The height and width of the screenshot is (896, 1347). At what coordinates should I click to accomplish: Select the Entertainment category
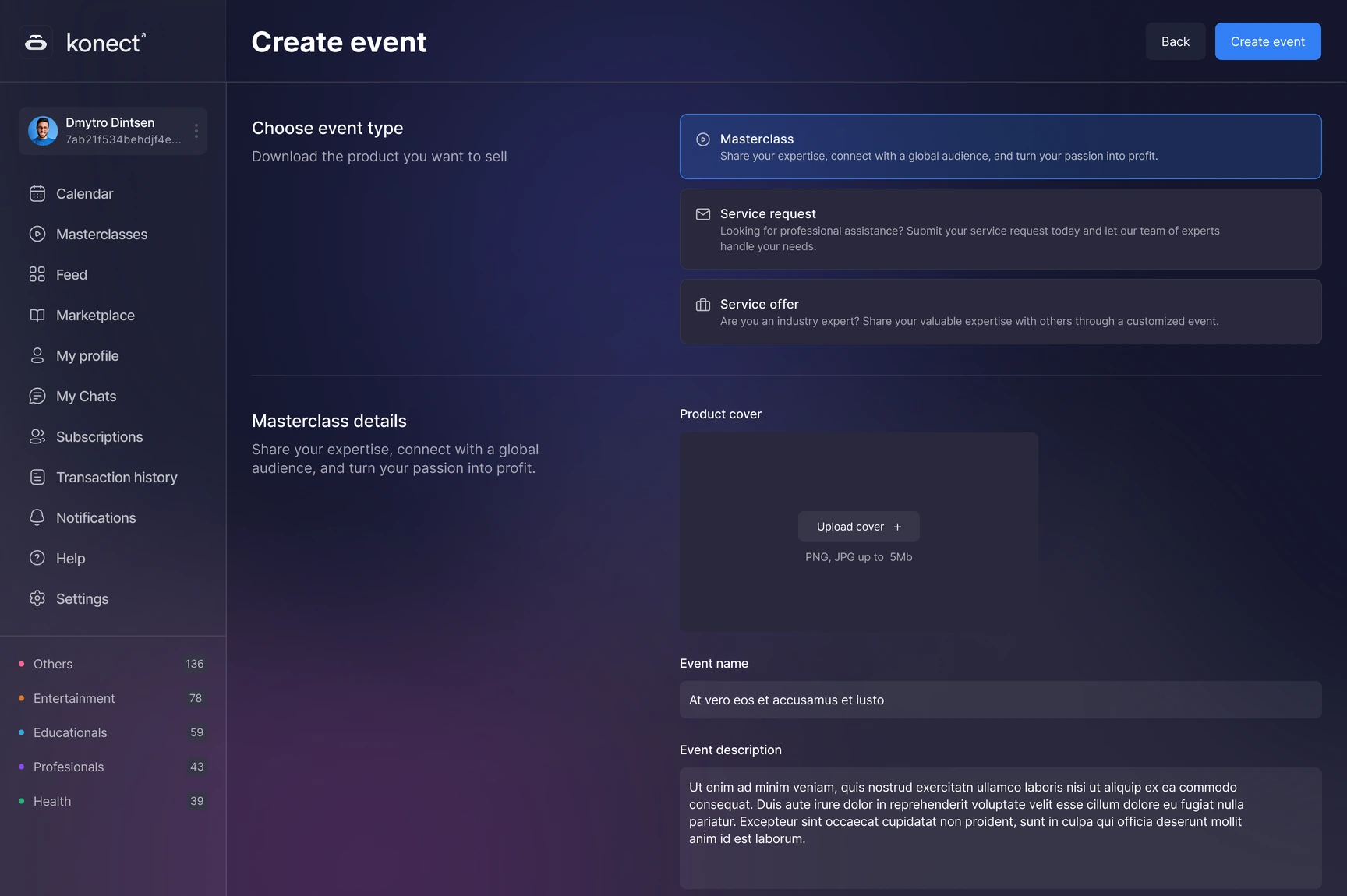pos(74,698)
